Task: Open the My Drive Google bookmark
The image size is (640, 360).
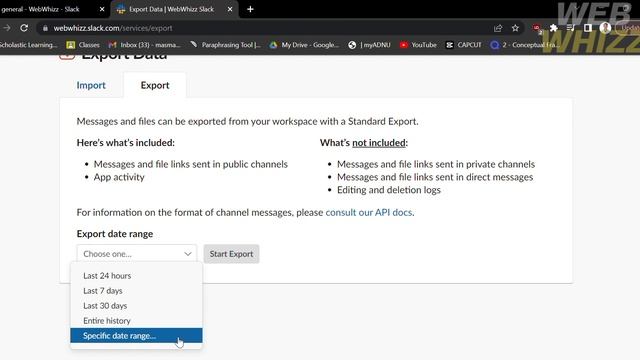Action: tap(304, 45)
